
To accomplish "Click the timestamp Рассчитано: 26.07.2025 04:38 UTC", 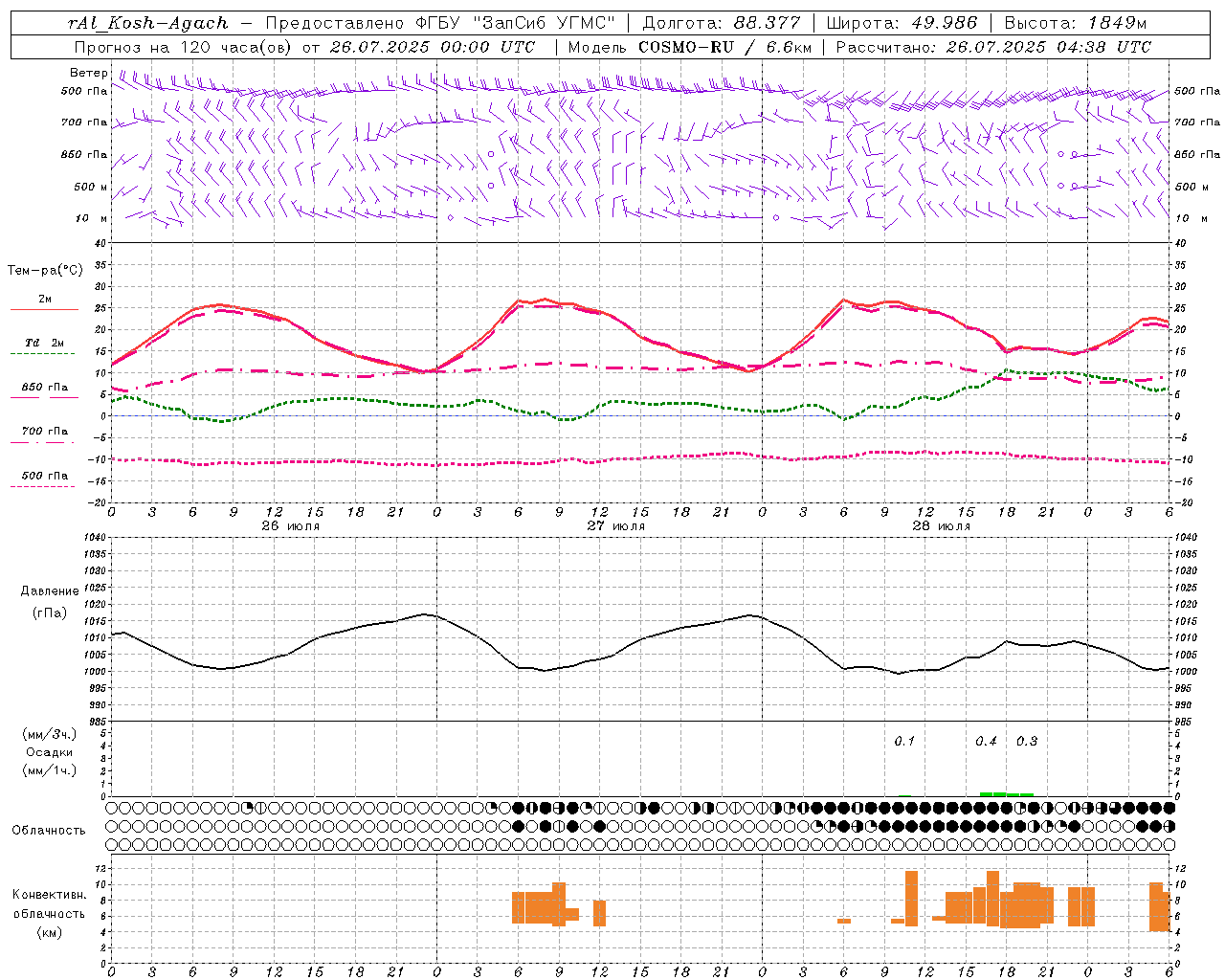I will coord(993,47).
